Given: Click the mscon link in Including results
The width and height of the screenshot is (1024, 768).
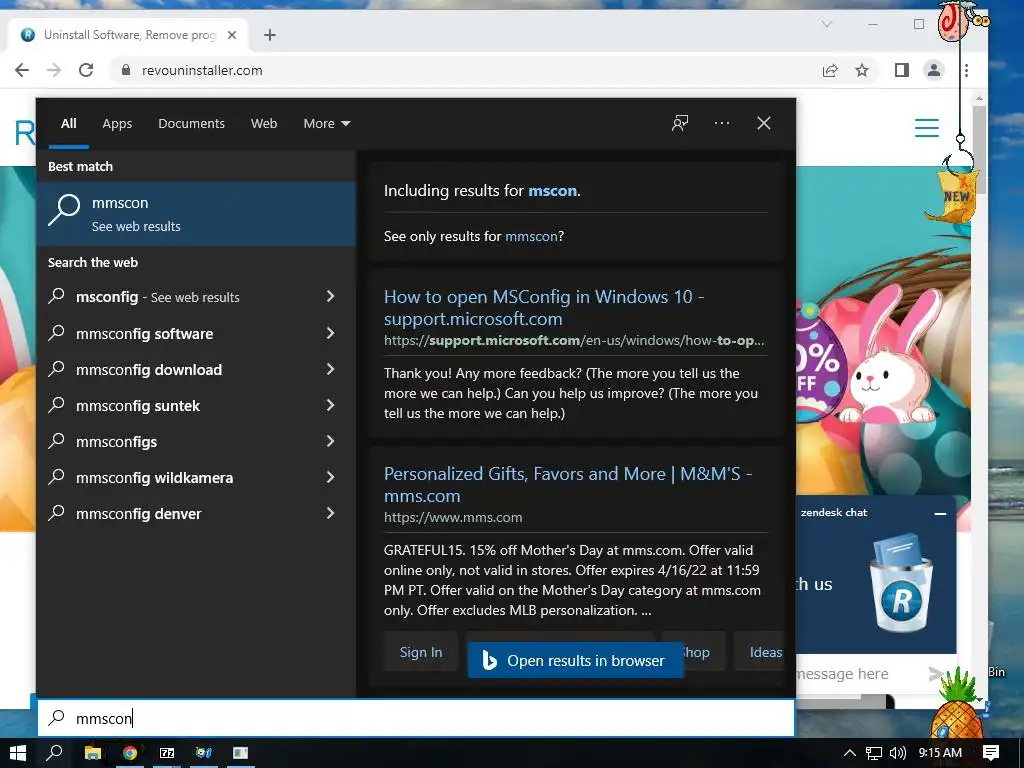Looking at the screenshot, I should (552, 191).
